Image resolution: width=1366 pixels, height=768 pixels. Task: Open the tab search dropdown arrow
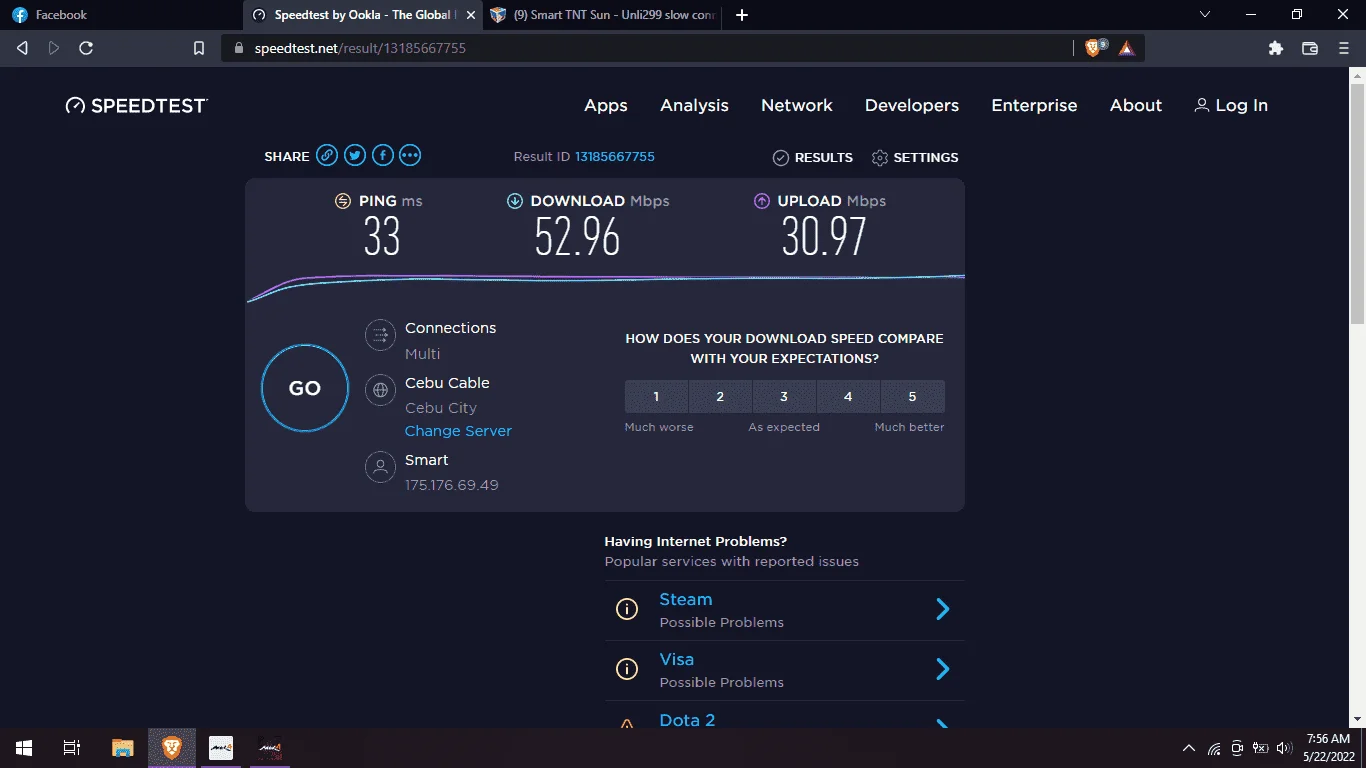1205,14
